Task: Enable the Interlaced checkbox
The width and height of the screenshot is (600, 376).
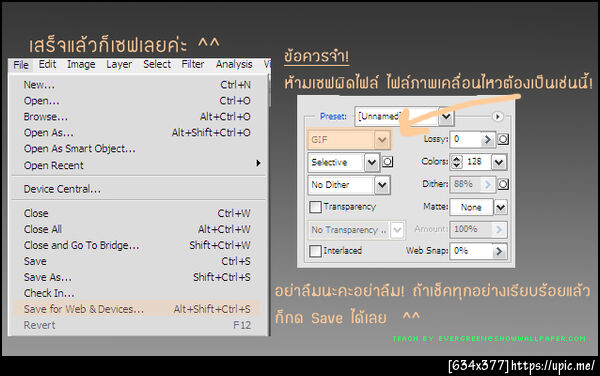Action: [x=315, y=251]
